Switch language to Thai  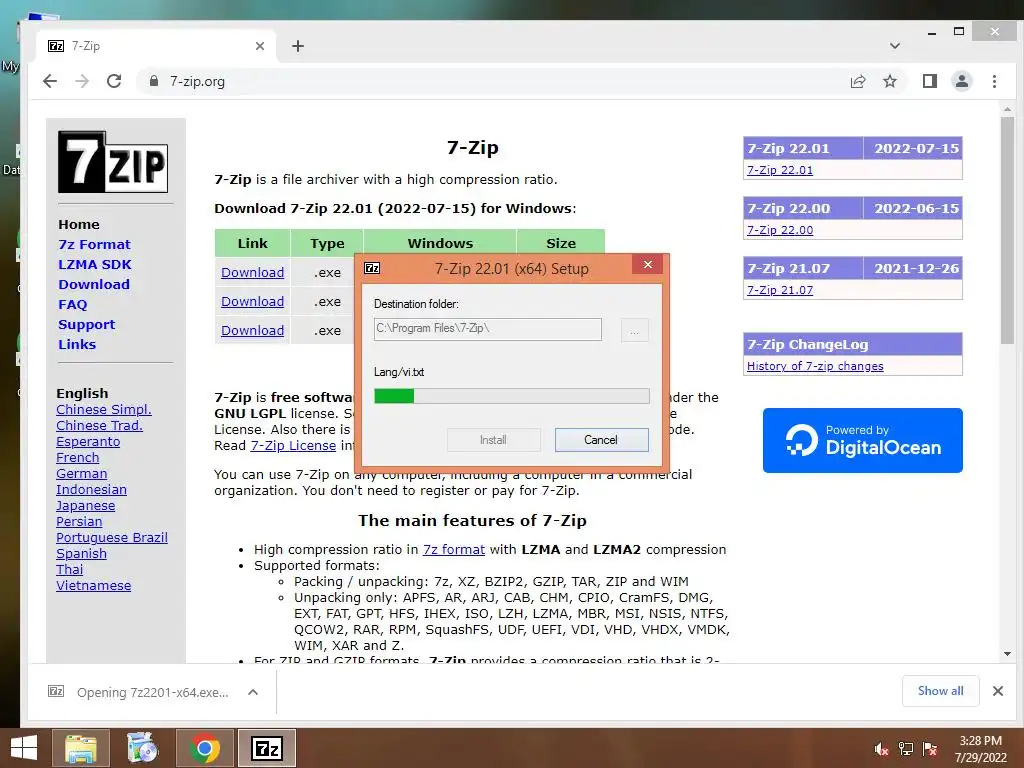[x=70, y=569]
